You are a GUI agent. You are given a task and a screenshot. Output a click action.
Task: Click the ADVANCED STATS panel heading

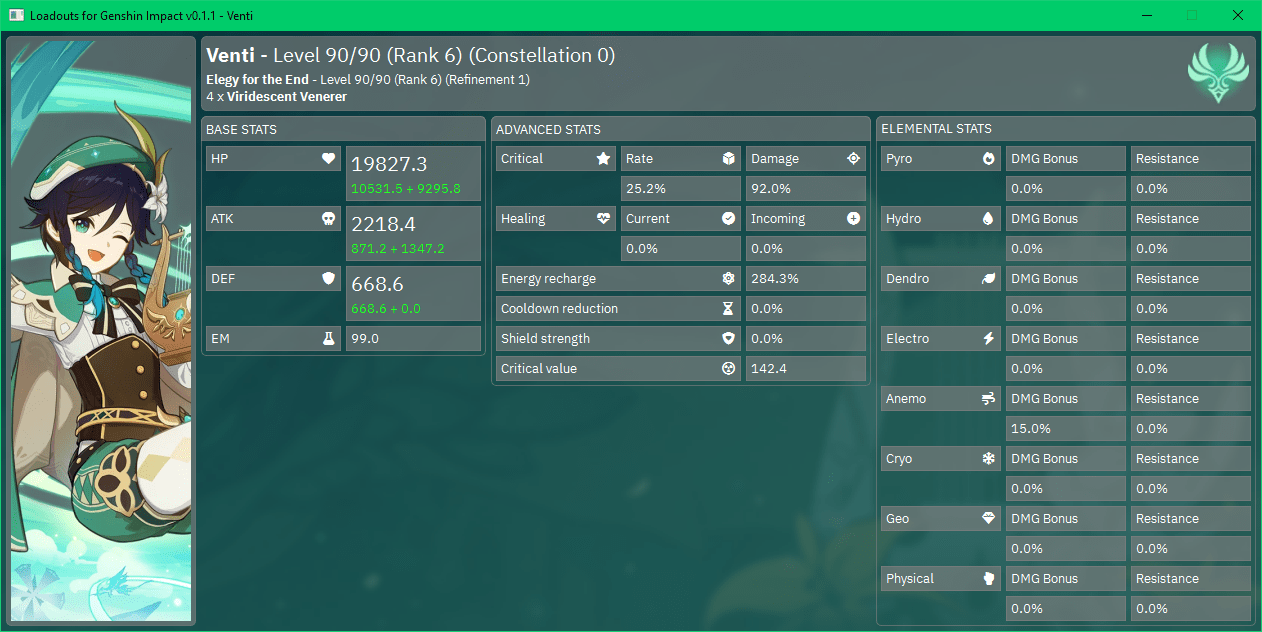pos(548,129)
